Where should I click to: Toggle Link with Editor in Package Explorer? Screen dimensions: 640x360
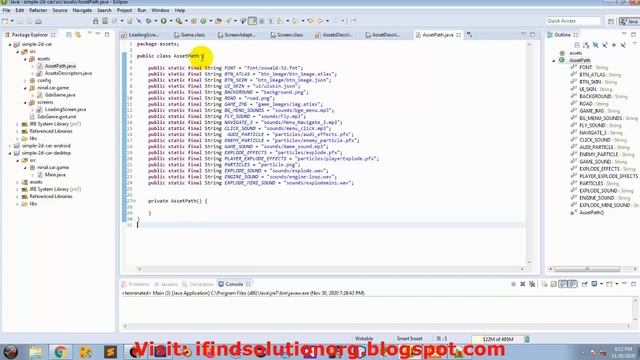pos(78,35)
